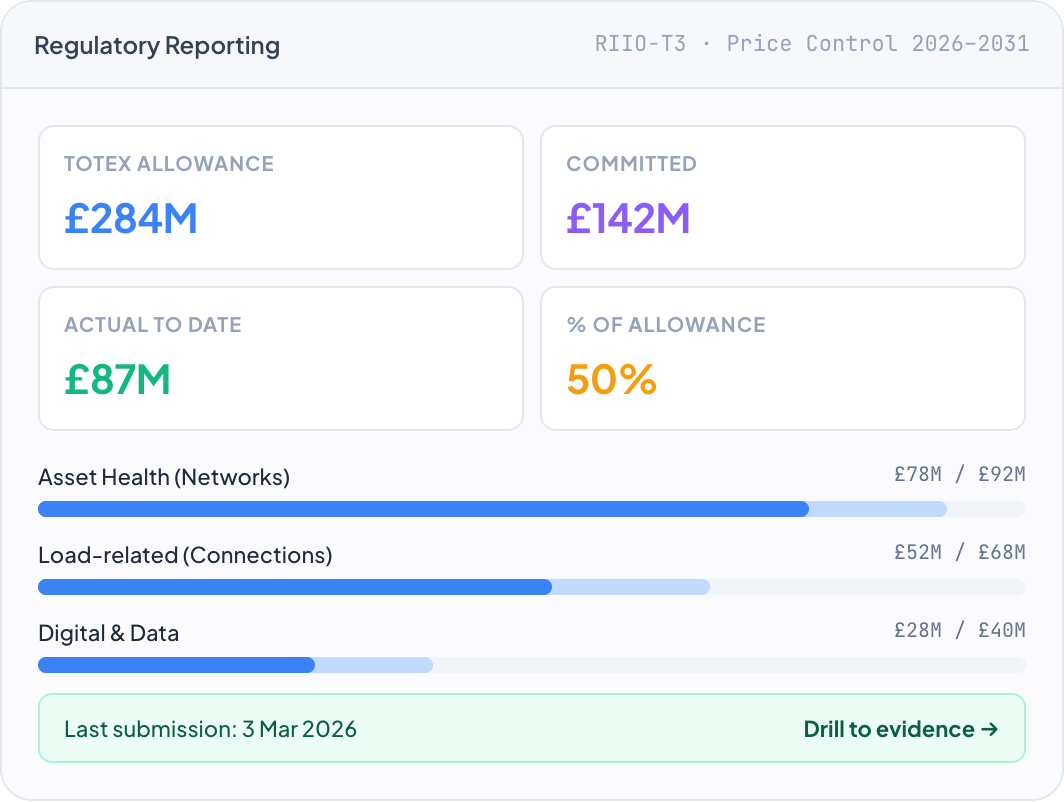Select the Load-related (Connections) progress bar
1064x802 pixels.
click(531, 587)
